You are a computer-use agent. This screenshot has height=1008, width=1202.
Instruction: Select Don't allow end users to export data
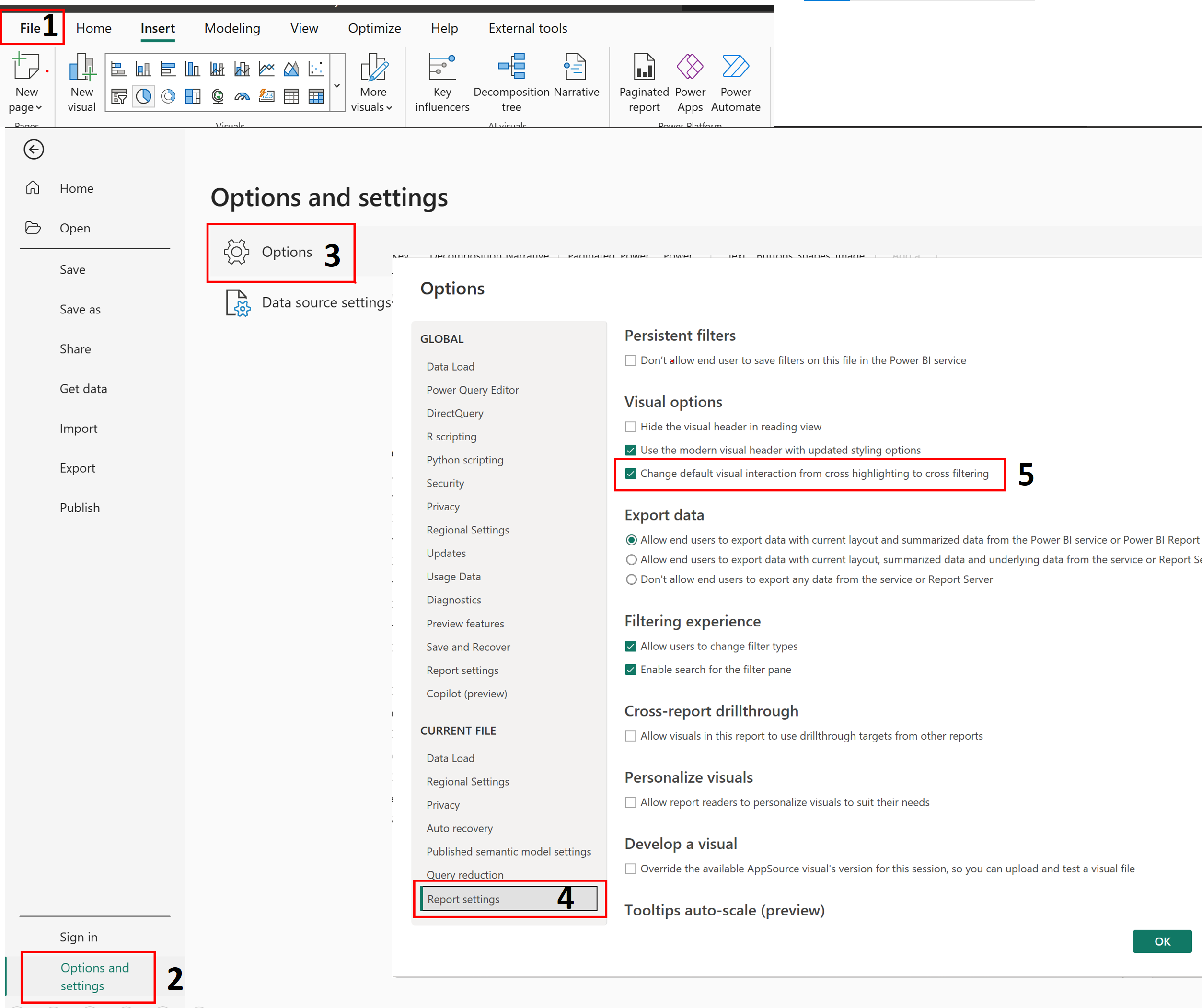(x=631, y=579)
